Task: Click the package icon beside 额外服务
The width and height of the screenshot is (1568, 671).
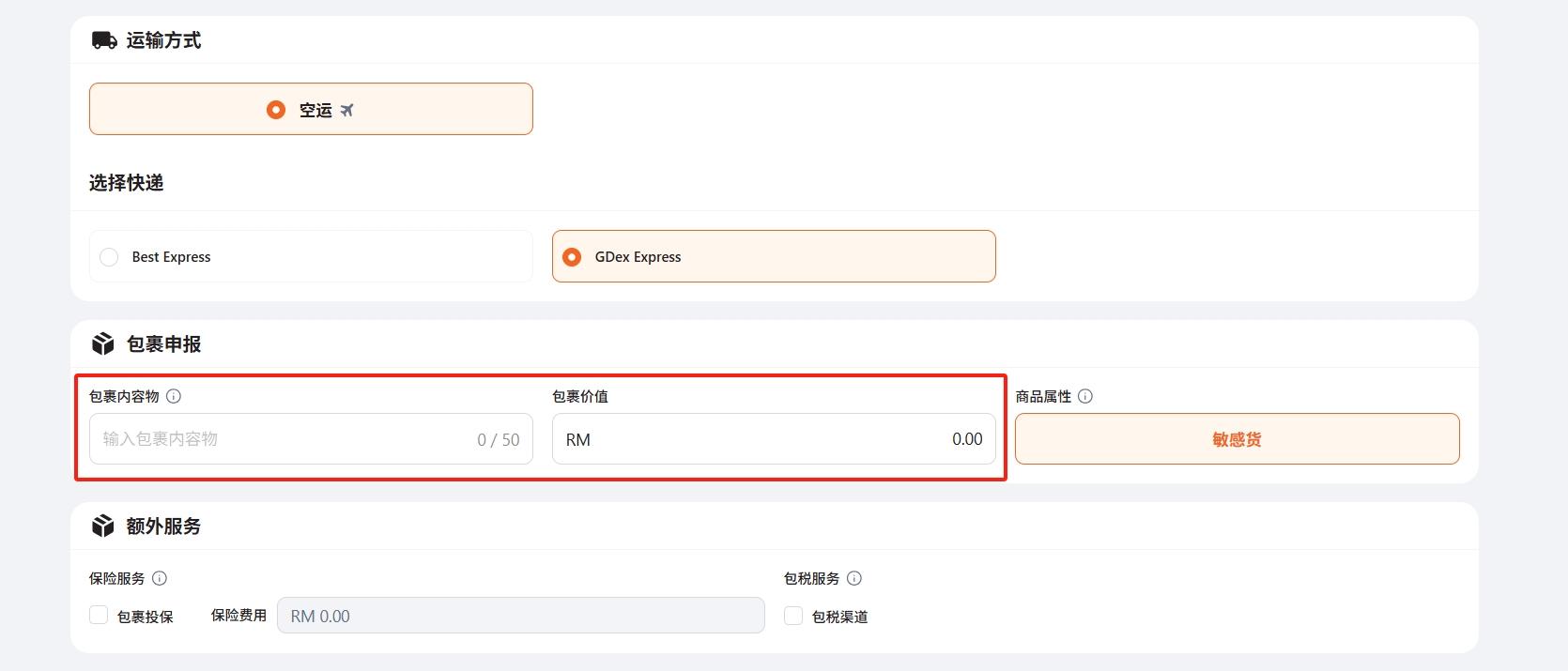Action: coord(102,526)
